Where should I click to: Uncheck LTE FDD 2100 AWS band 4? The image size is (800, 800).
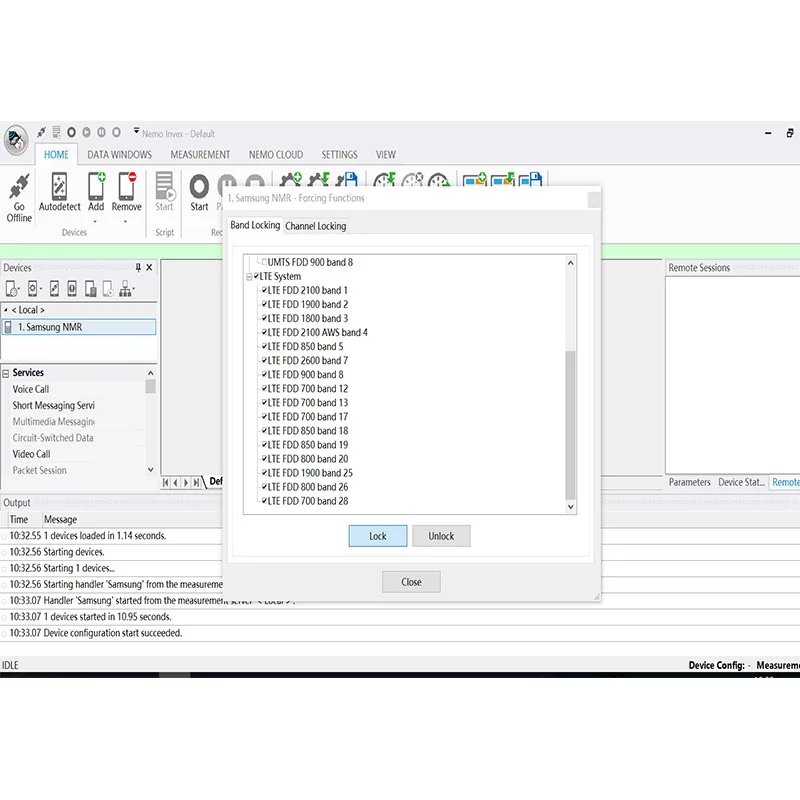(264, 332)
